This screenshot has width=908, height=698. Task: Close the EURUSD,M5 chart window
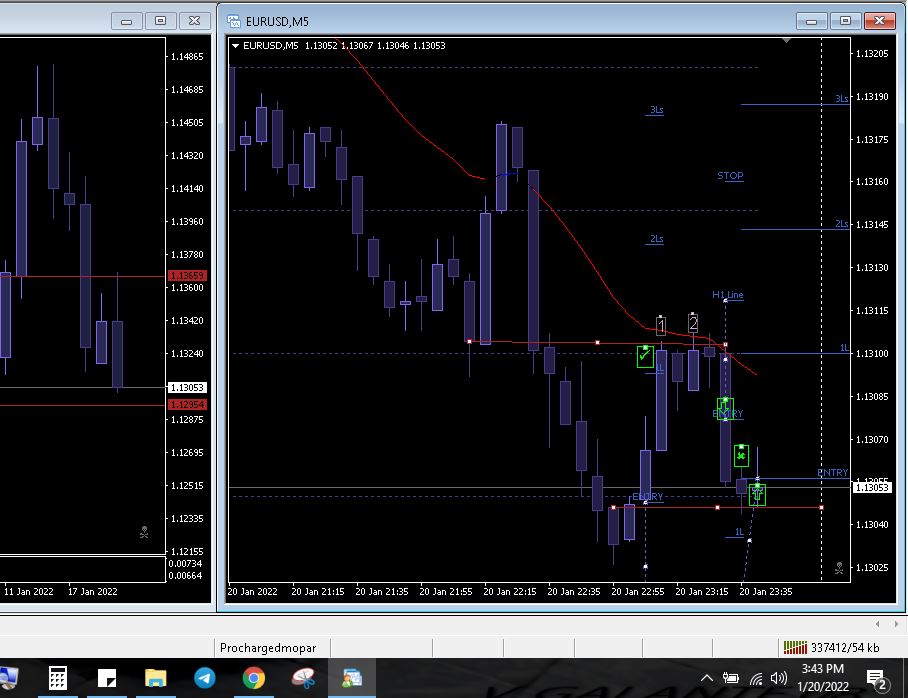coord(879,21)
